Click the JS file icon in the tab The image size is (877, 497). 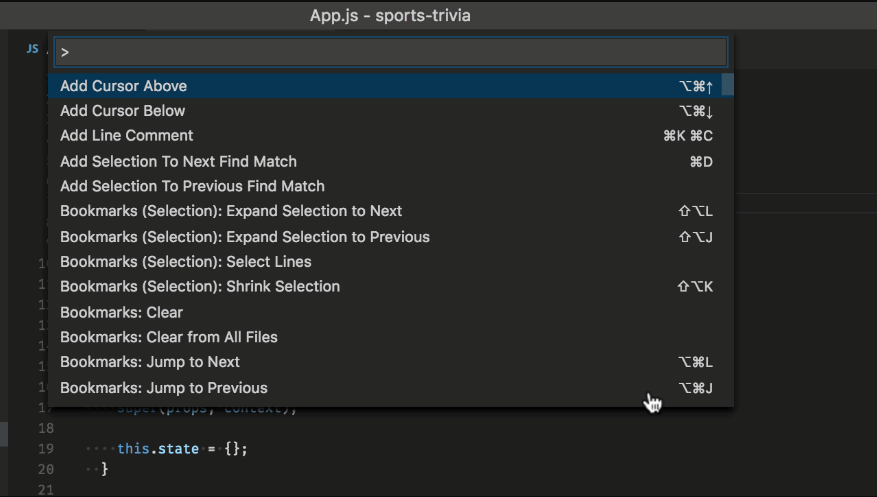(33, 49)
